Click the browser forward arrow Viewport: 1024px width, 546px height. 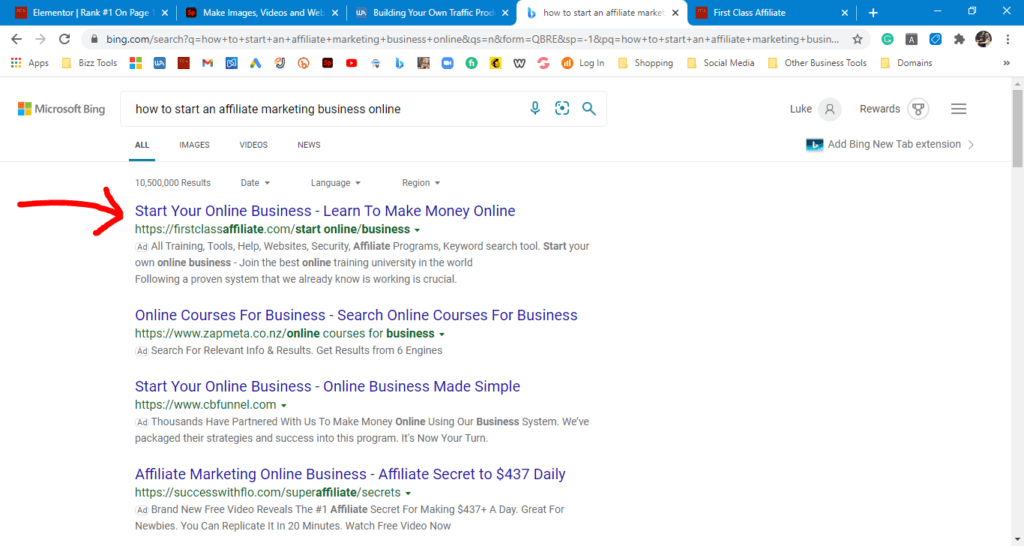click(x=40, y=39)
